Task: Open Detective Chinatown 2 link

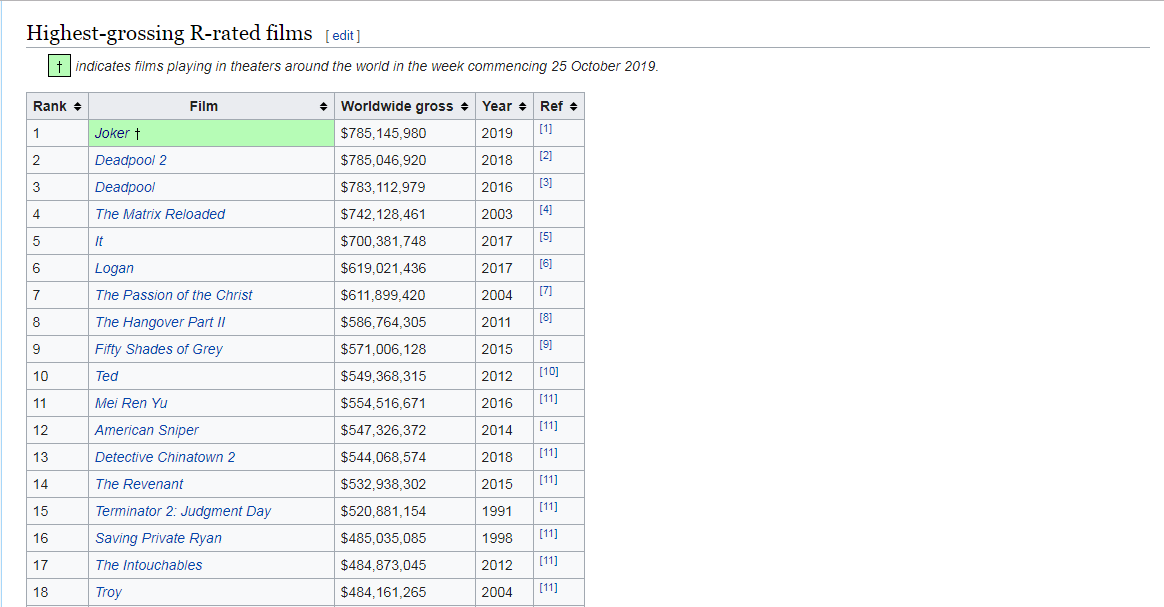Action: click(x=165, y=457)
